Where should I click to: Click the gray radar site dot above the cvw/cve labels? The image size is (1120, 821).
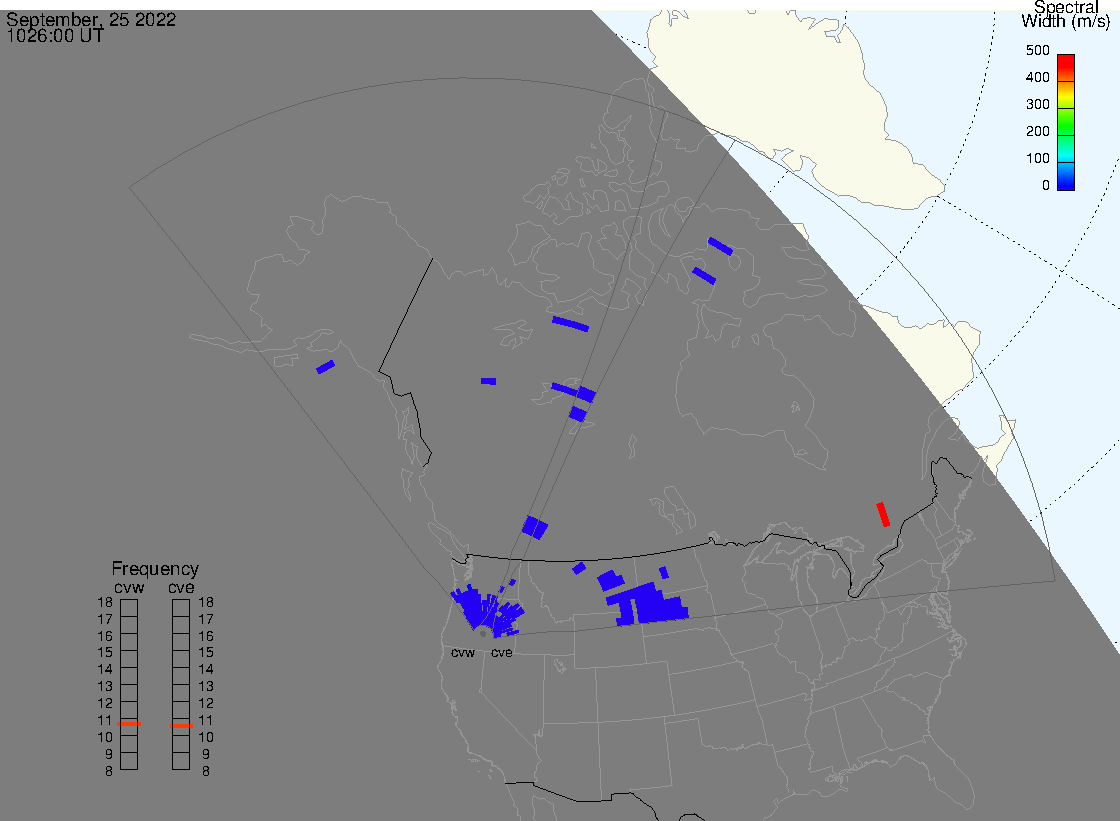click(483, 634)
